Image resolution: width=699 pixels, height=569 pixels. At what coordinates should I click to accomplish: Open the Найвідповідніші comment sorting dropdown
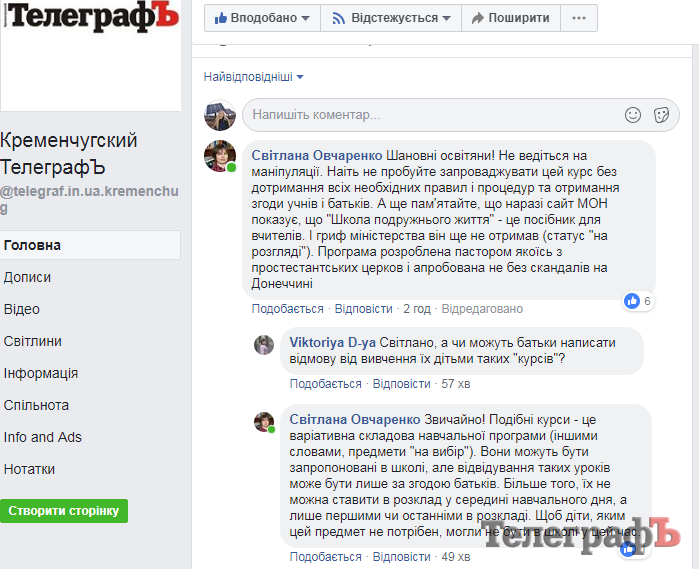pos(253,77)
